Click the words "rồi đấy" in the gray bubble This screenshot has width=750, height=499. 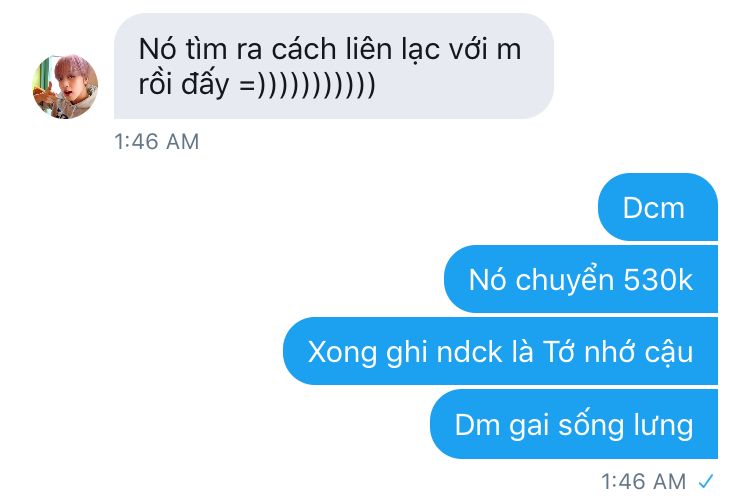click(184, 84)
